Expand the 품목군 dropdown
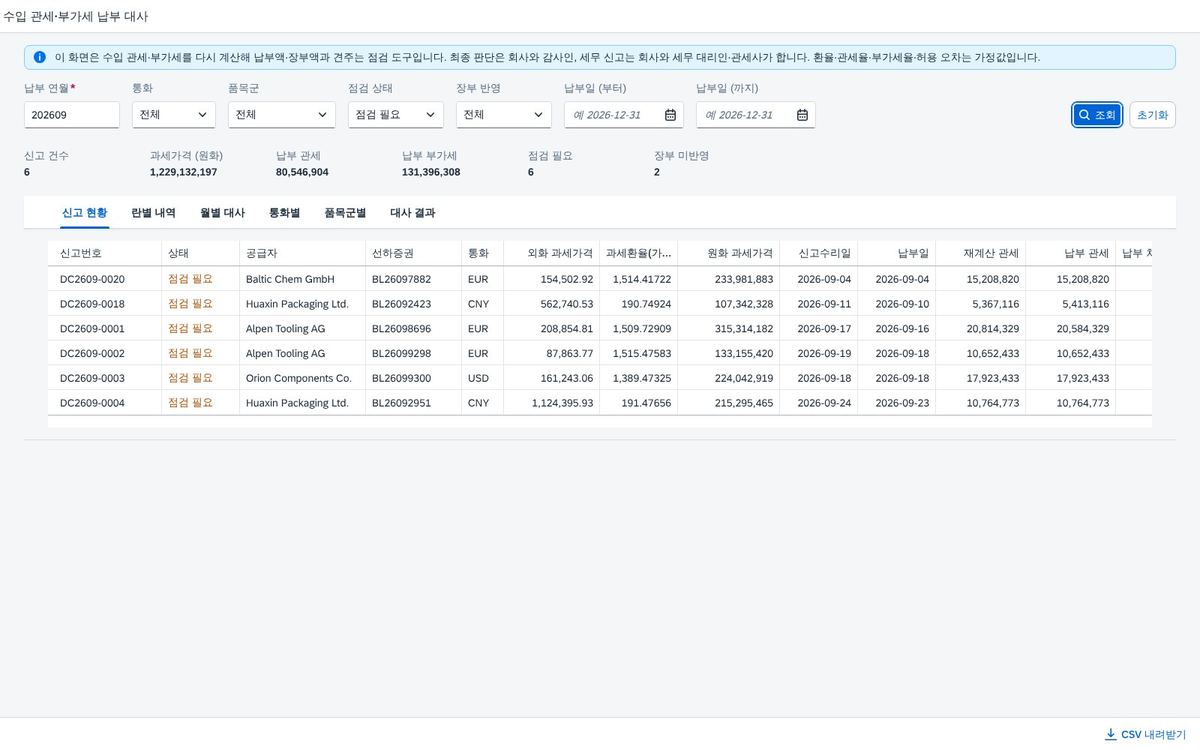The width and height of the screenshot is (1200, 750). (282, 115)
